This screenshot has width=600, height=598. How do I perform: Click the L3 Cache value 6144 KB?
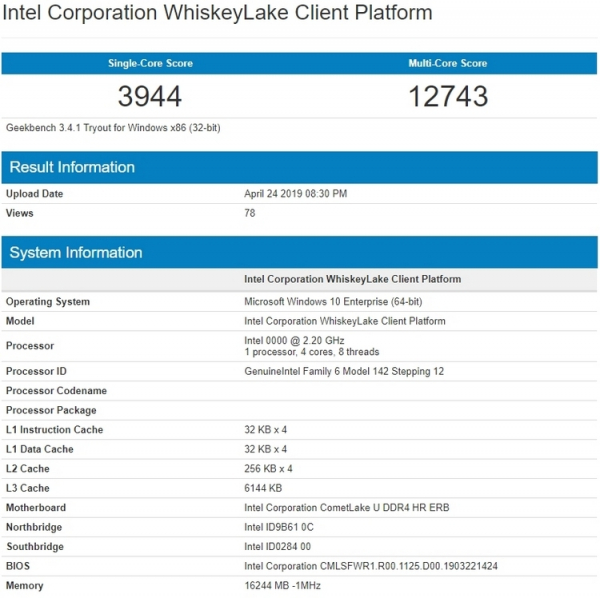(x=265, y=488)
